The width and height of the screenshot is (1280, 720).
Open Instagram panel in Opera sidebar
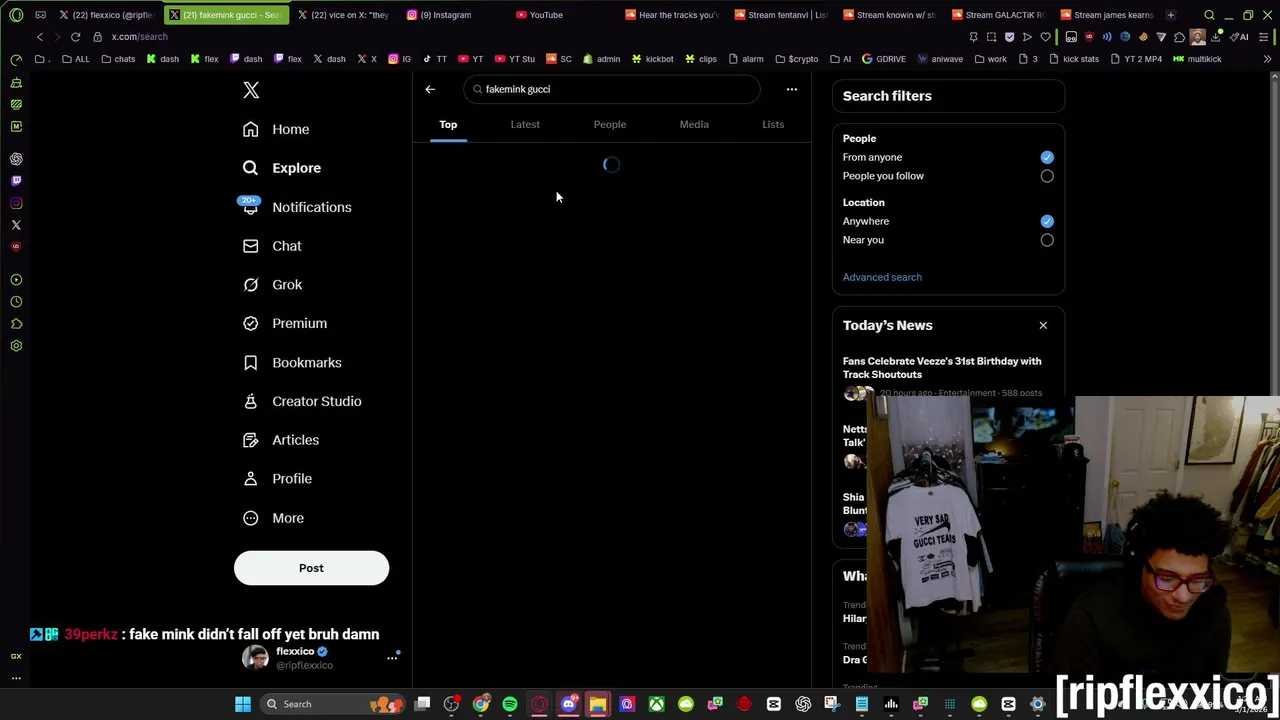point(16,203)
